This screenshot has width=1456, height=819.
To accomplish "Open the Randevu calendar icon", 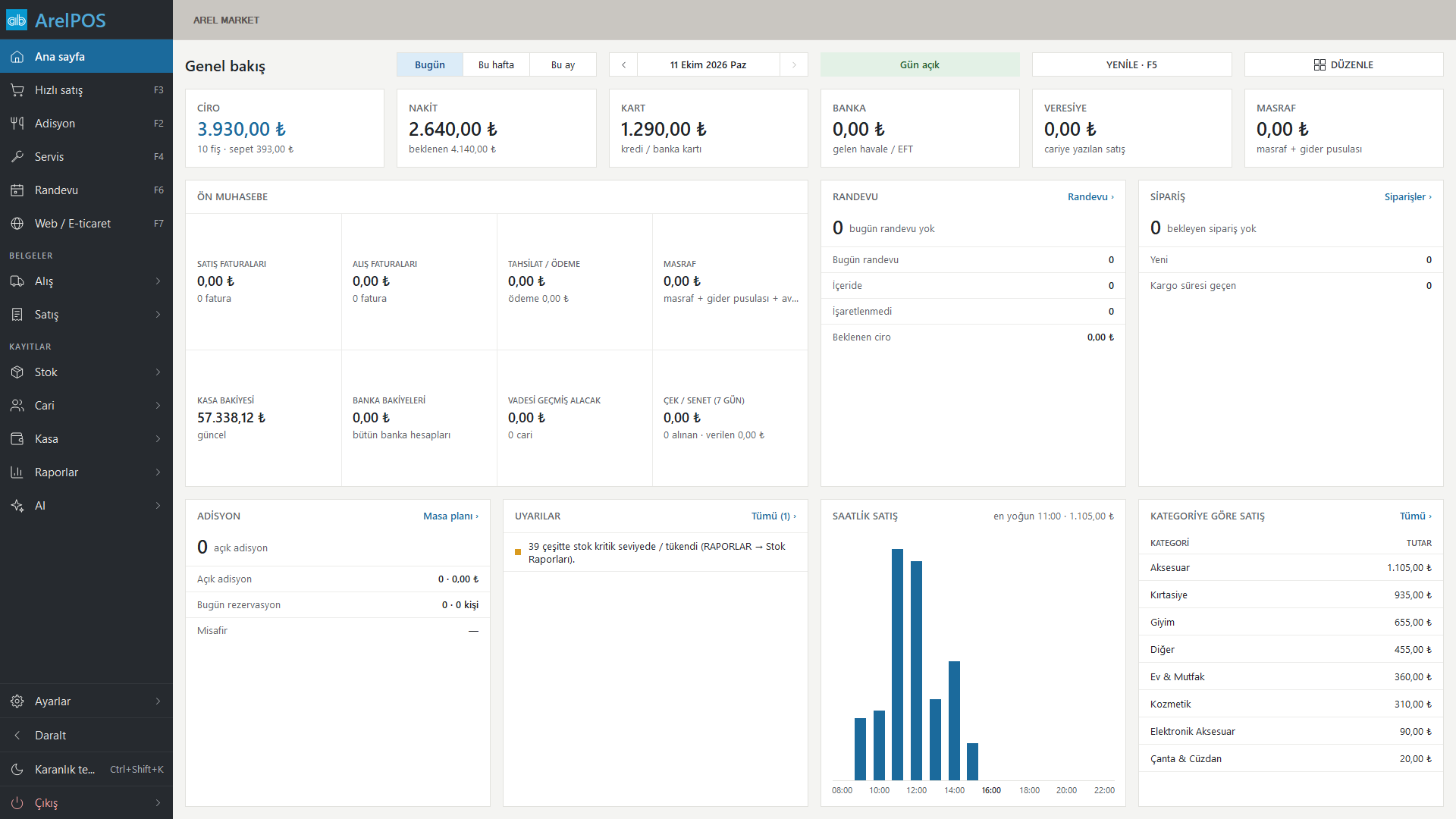I will tap(17, 190).
